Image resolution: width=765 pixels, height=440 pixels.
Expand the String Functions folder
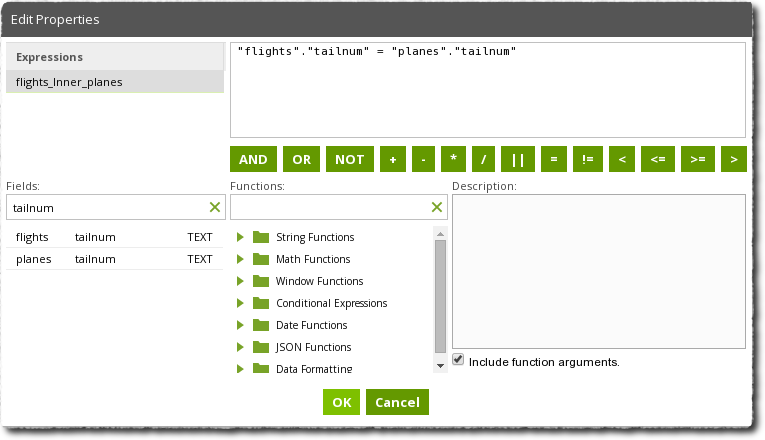pos(240,237)
